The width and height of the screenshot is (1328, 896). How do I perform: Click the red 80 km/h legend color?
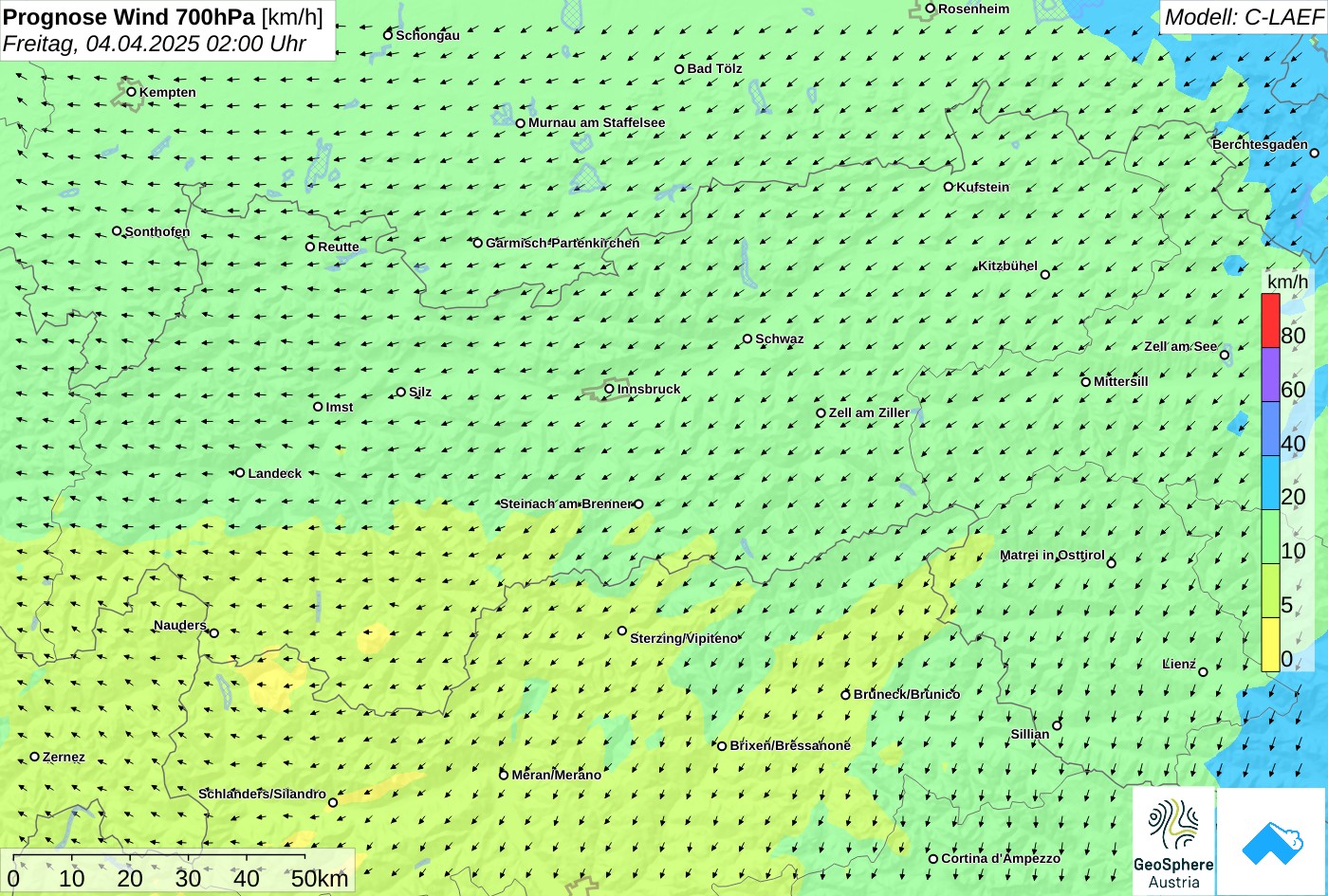click(x=1270, y=320)
